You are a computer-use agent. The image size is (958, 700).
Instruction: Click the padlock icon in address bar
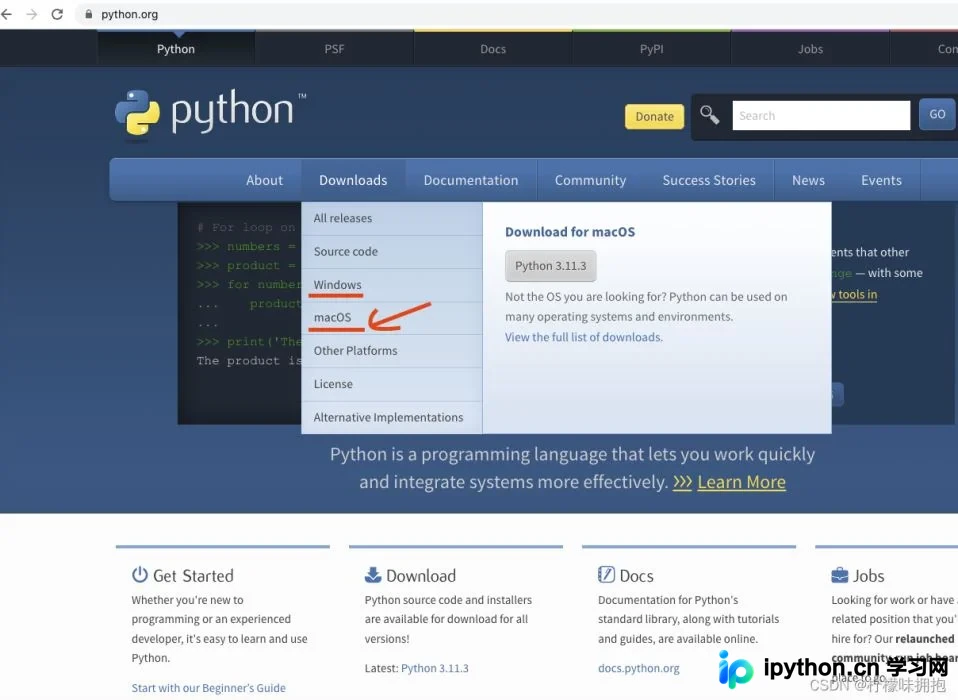tap(89, 14)
